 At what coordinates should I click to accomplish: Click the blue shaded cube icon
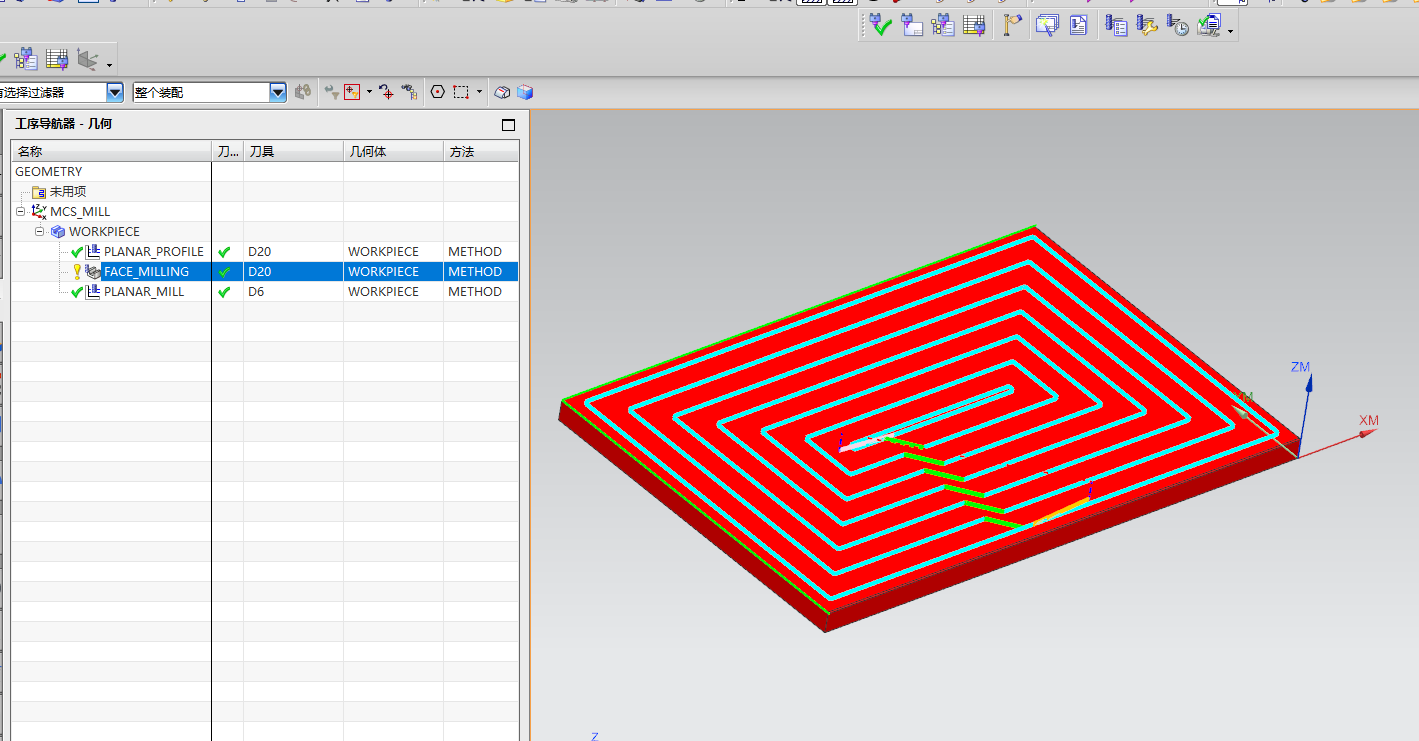point(525,92)
